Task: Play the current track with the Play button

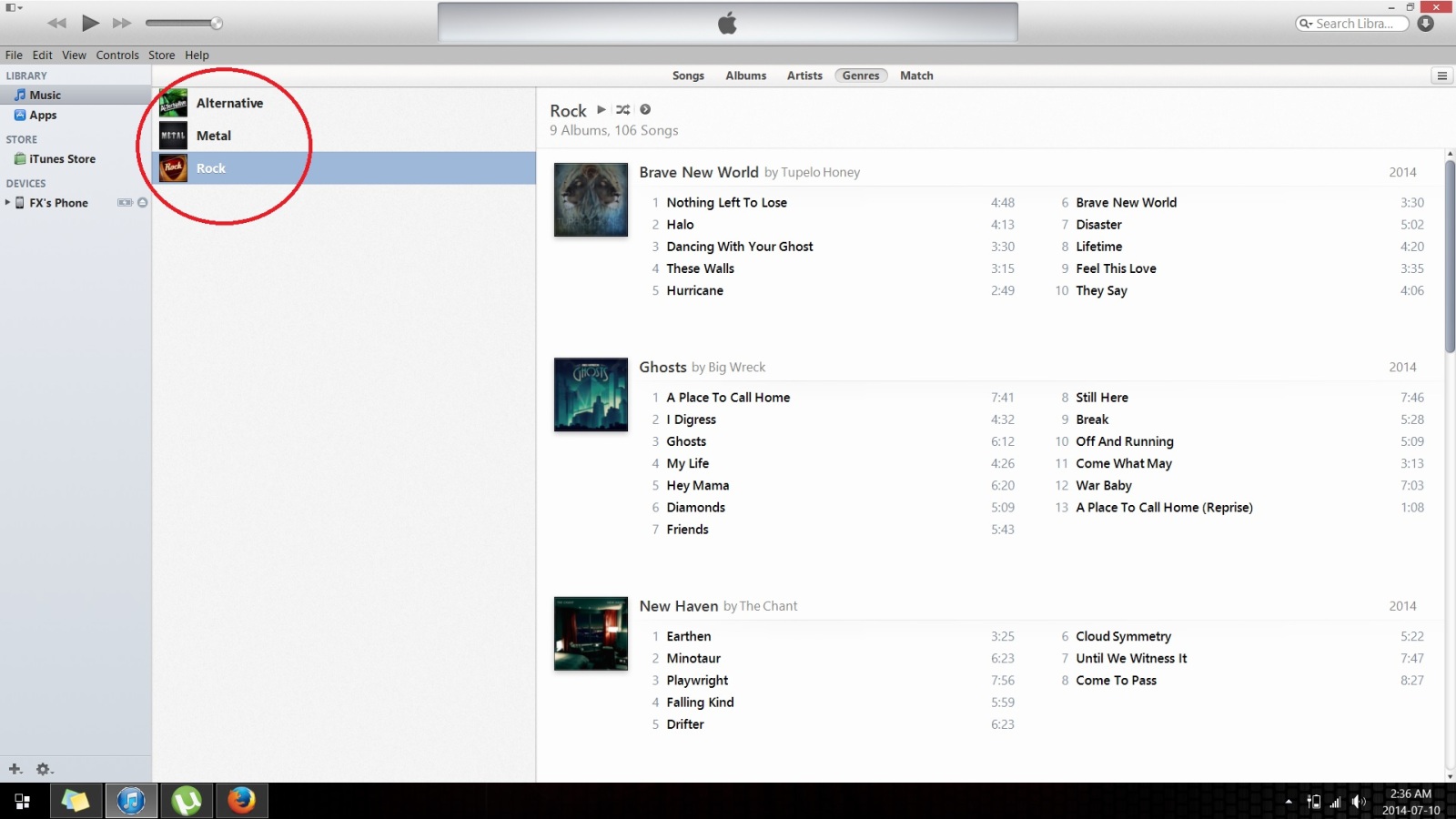Action: (x=90, y=23)
